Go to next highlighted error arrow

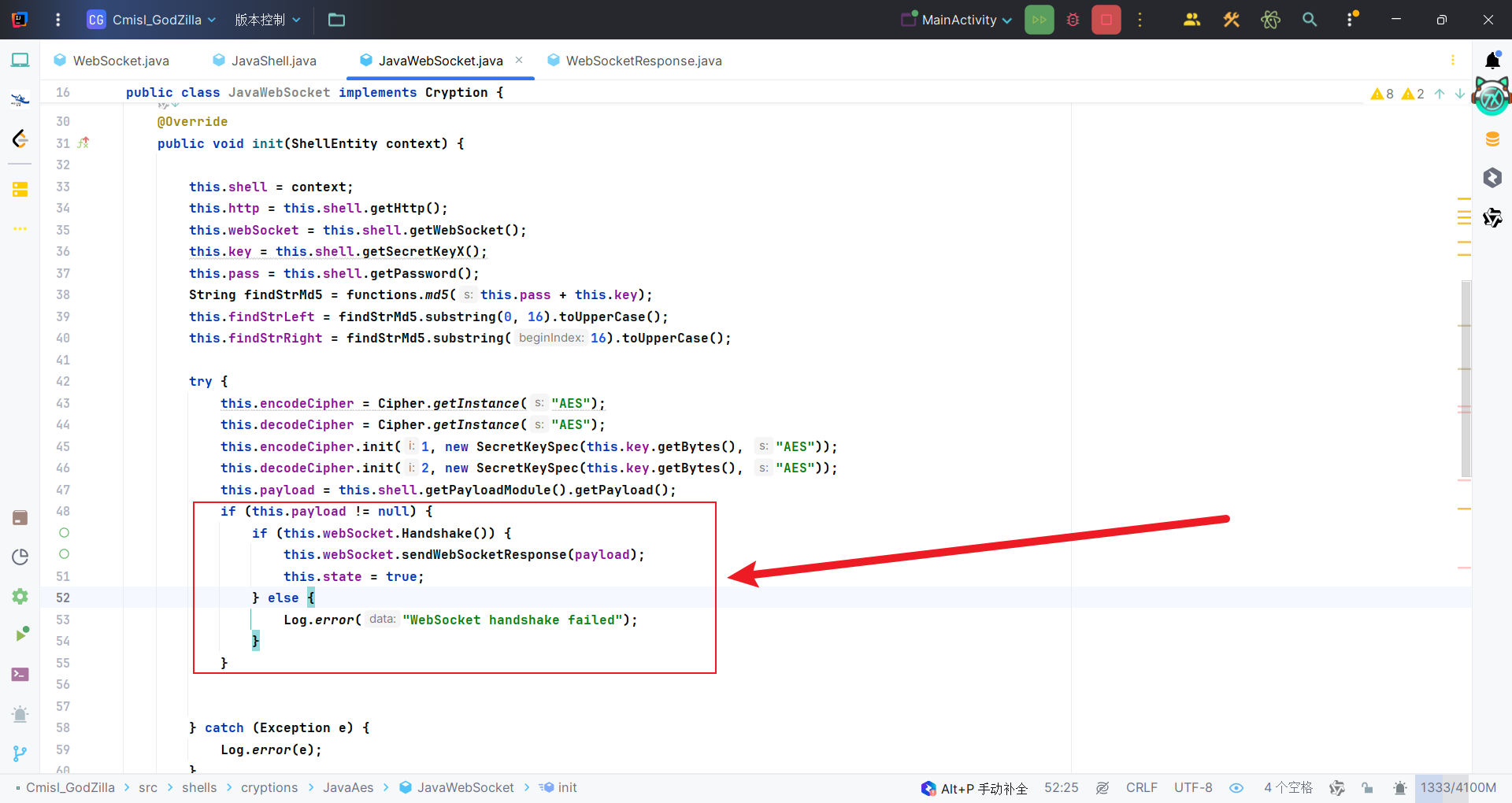pos(1460,94)
